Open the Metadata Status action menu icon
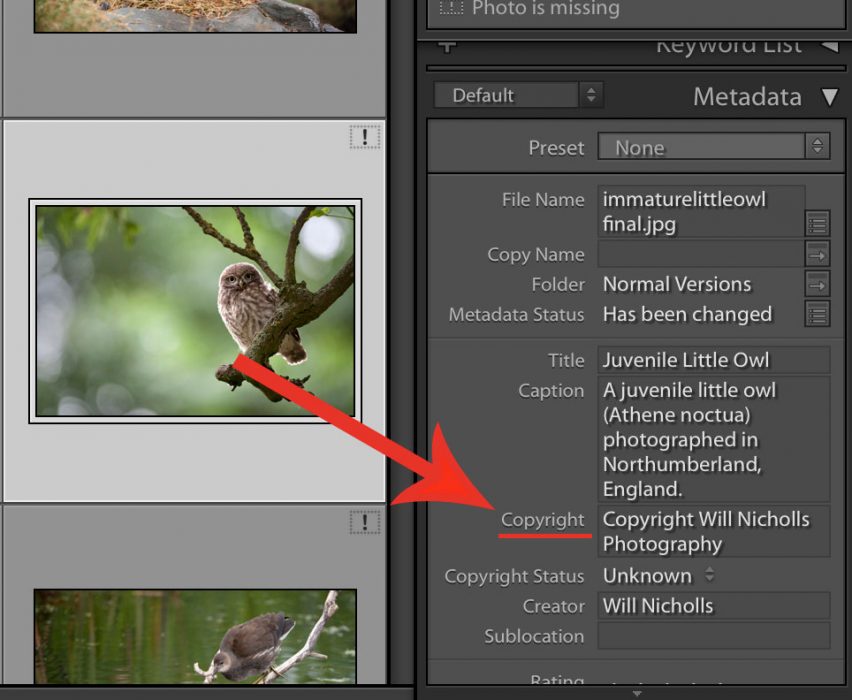 point(816,315)
